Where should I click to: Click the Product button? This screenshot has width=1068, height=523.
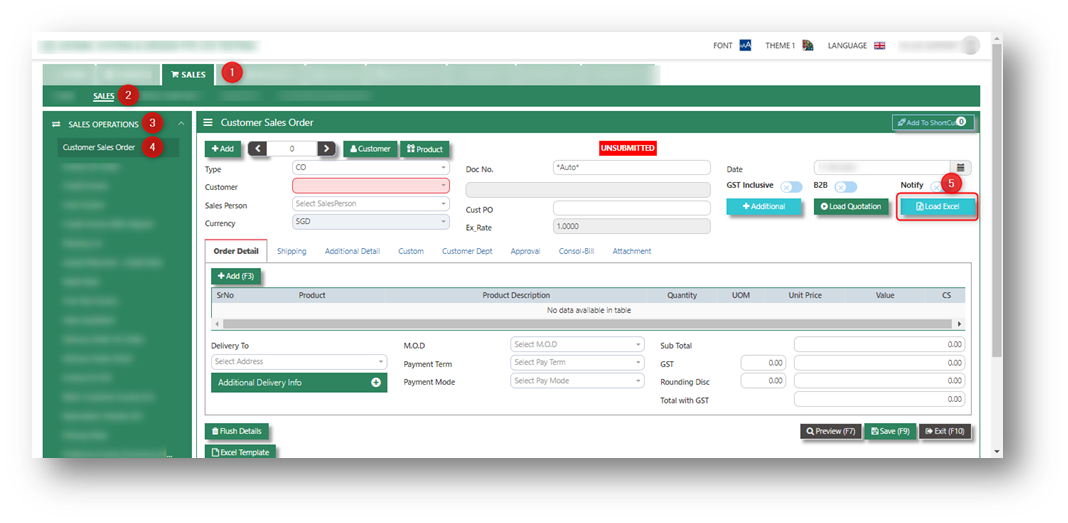click(x=424, y=148)
